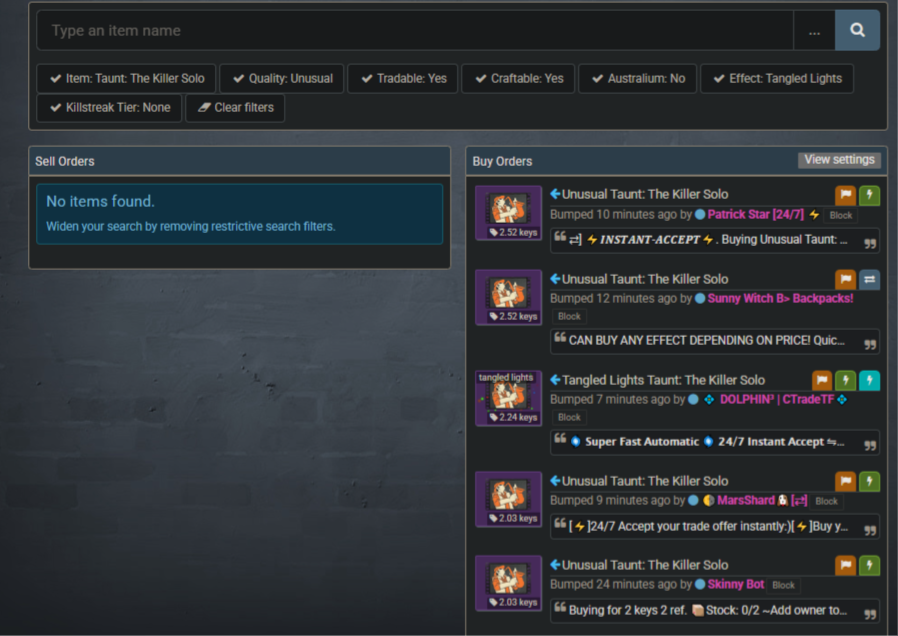Open Skinny Bot's 2.03 keys item thumbnail
Screen dimensions: 898x636
click(509, 583)
